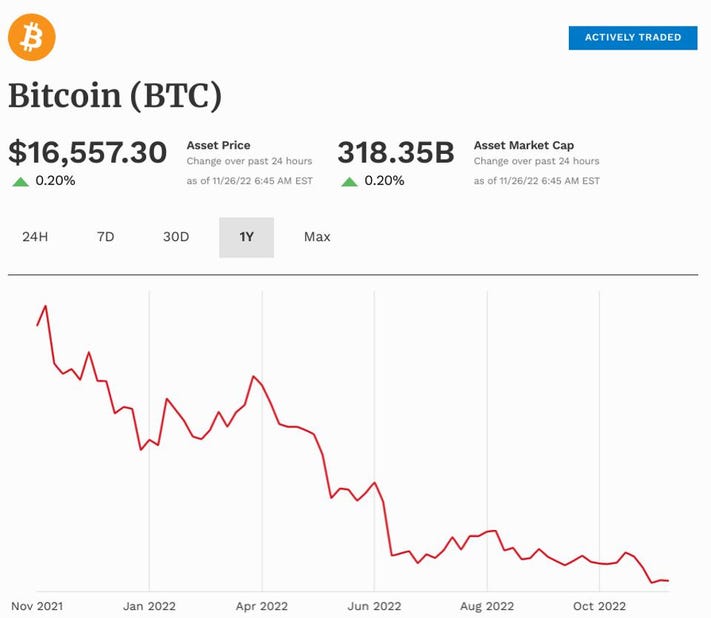Click the Jun 2022 axis label

click(x=374, y=606)
